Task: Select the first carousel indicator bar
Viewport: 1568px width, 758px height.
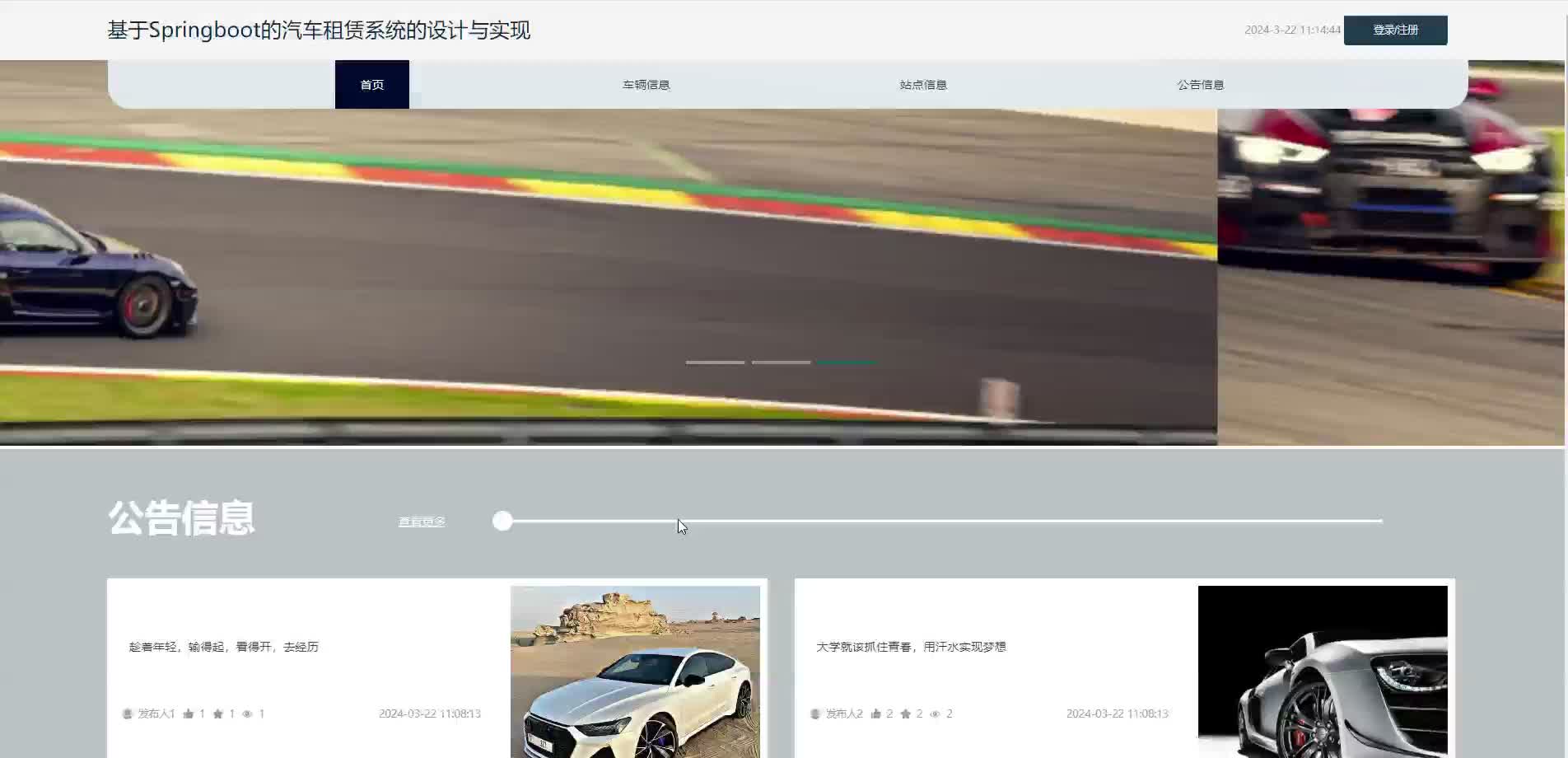Action: point(715,362)
